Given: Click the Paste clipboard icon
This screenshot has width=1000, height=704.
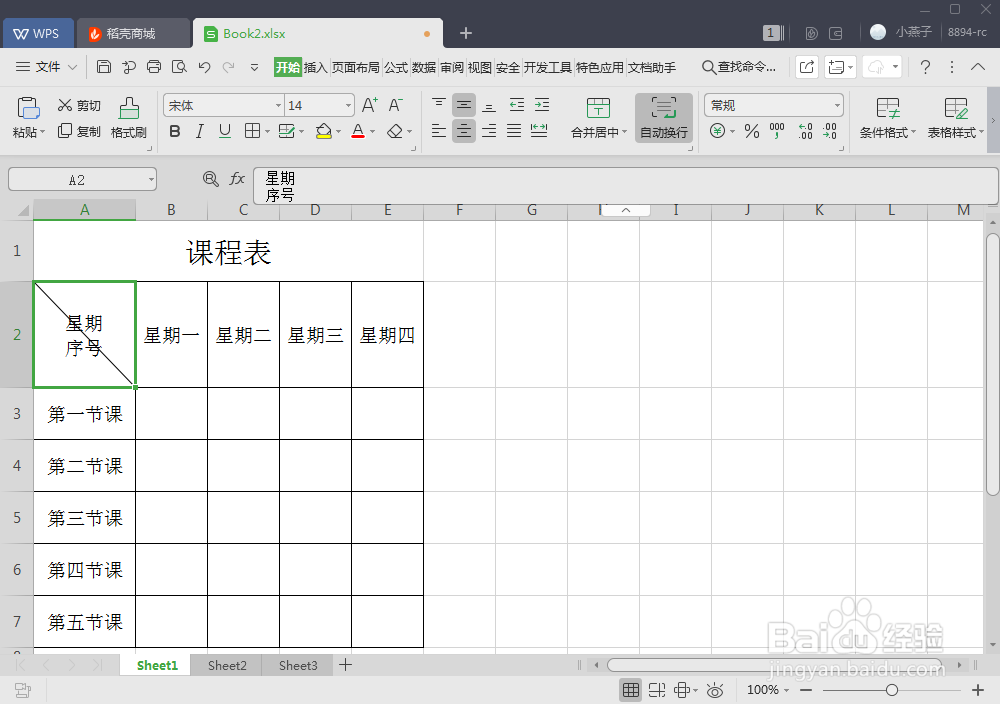Looking at the screenshot, I should 28,108.
